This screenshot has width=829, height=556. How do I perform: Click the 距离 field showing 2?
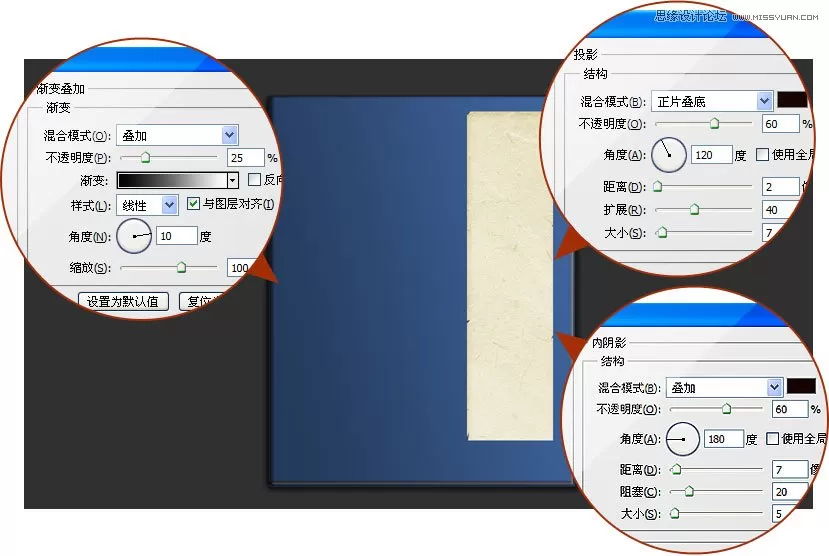[x=780, y=187]
